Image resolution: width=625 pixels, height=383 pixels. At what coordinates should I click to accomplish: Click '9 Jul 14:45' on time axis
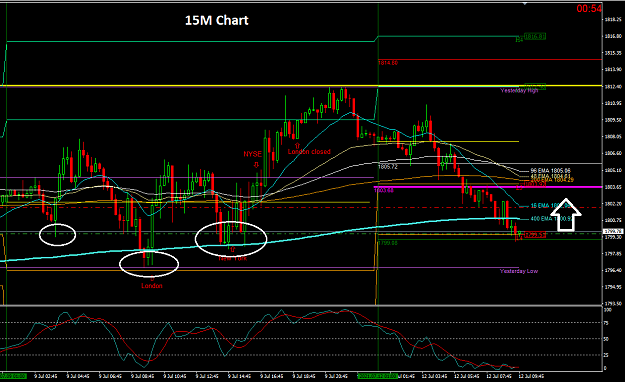pos(240,376)
